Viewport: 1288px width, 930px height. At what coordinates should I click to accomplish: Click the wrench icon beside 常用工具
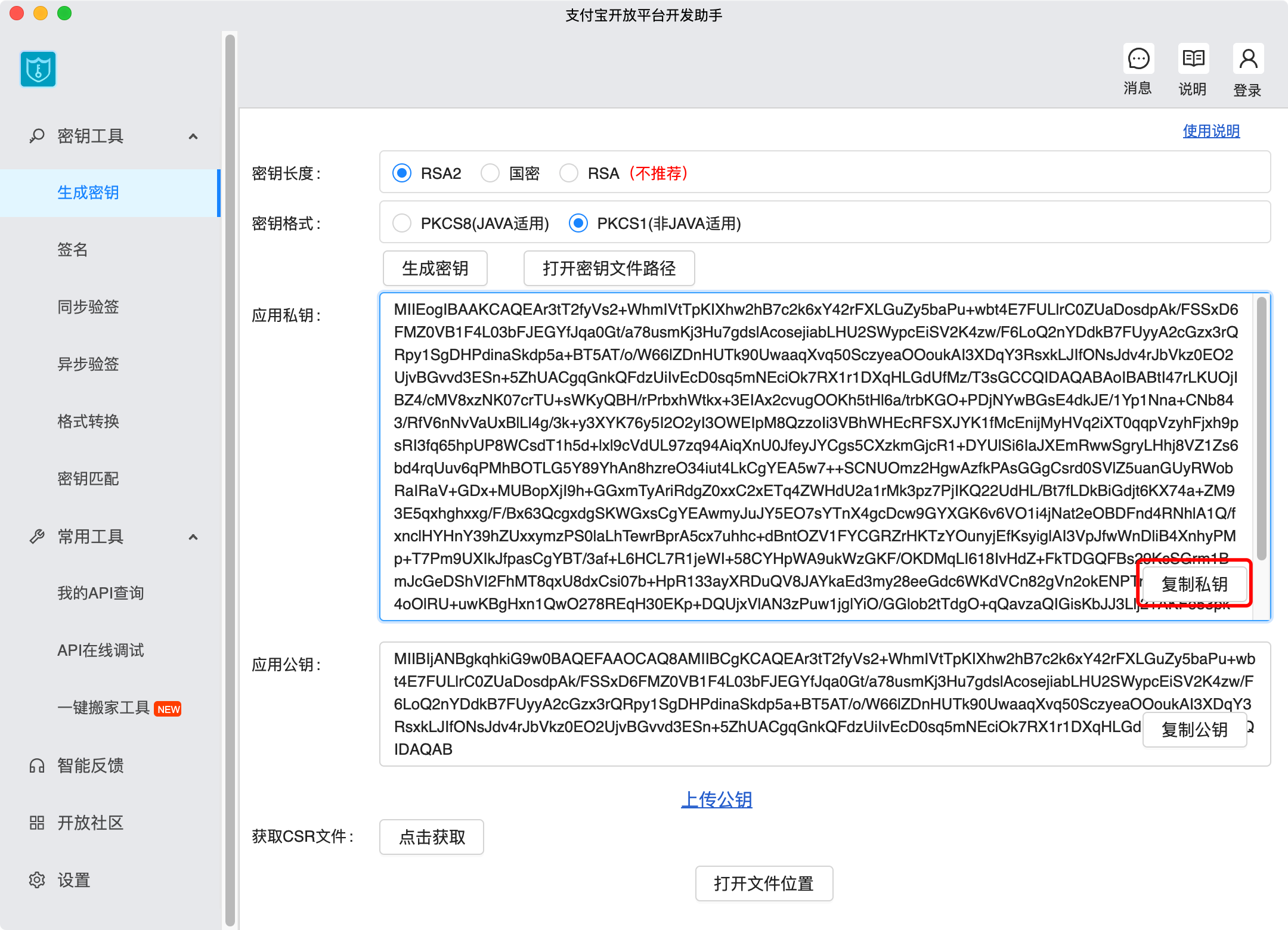click(37, 537)
